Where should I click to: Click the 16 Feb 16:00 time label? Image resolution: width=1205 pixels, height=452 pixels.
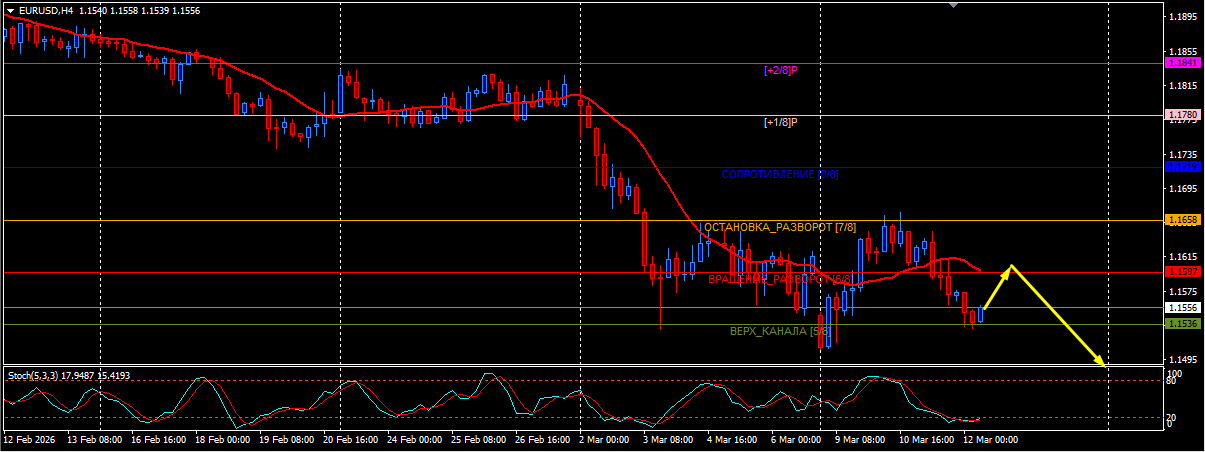point(159,439)
